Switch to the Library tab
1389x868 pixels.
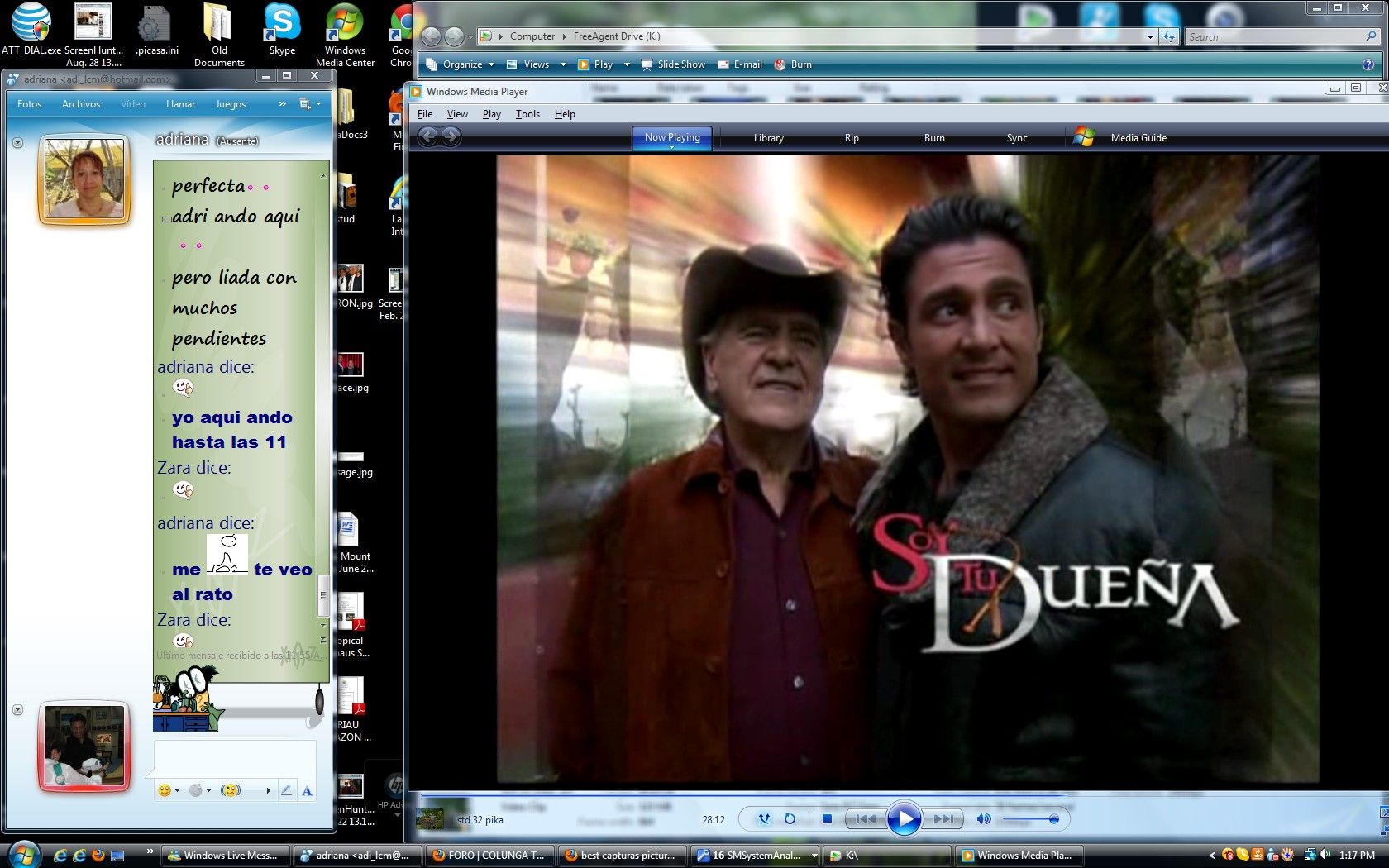pos(768,138)
